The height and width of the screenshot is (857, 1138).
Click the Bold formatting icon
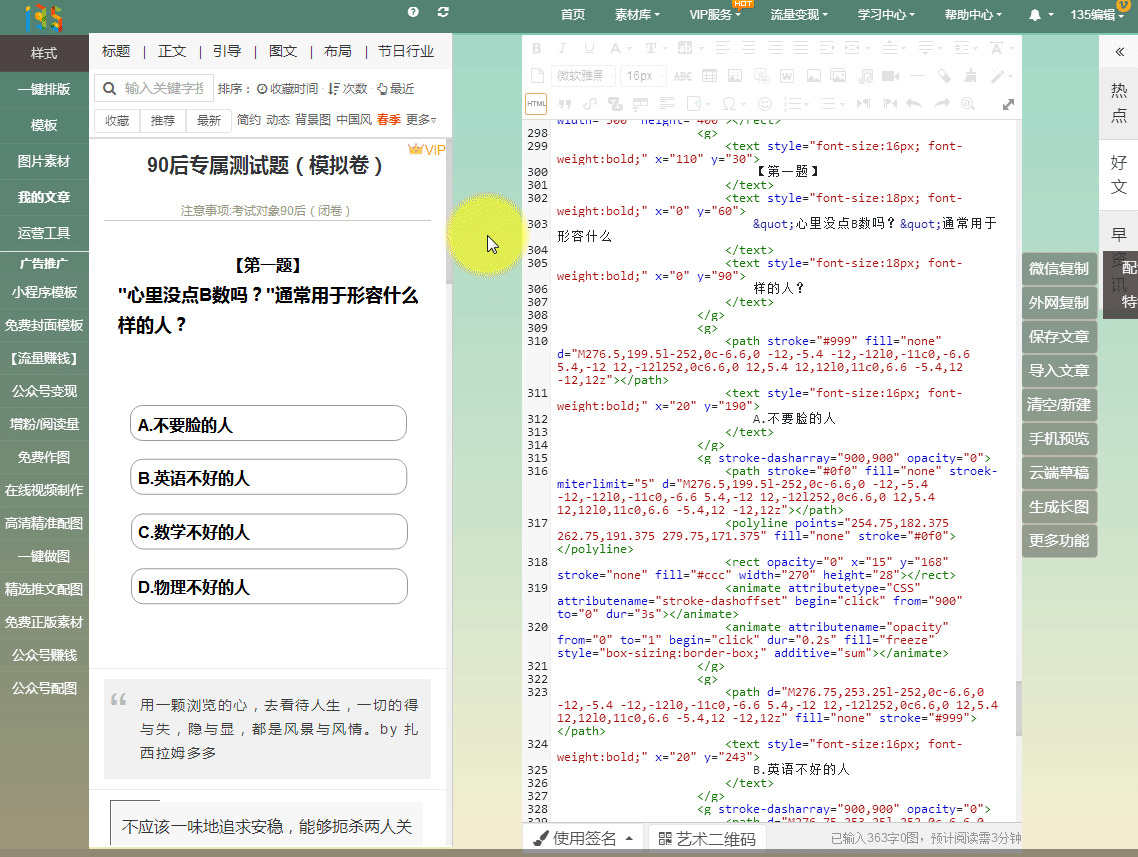pyautogui.click(x=537, y=48)
